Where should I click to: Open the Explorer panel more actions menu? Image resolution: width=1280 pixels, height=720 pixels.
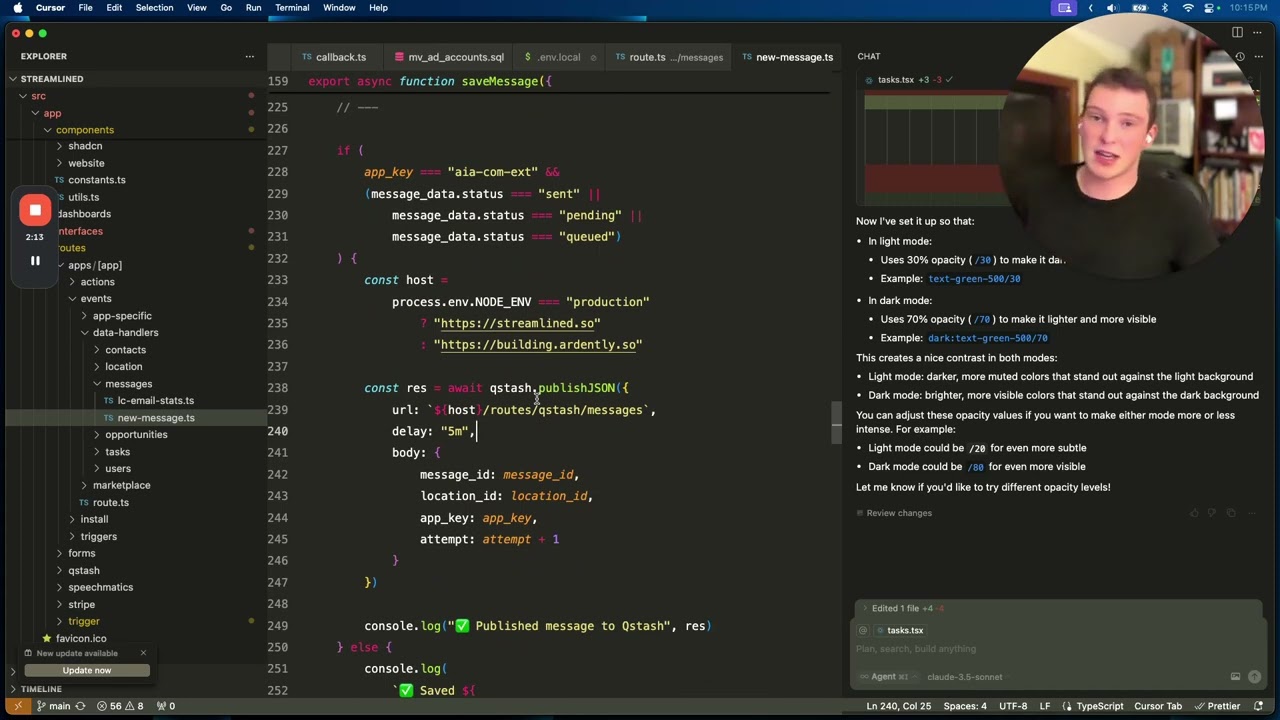[250, 57]
